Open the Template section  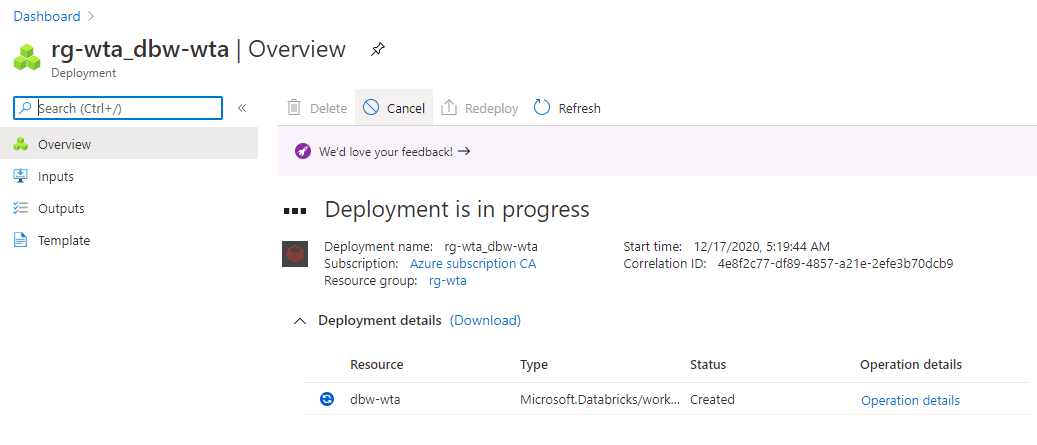click(x=64, y=240)
